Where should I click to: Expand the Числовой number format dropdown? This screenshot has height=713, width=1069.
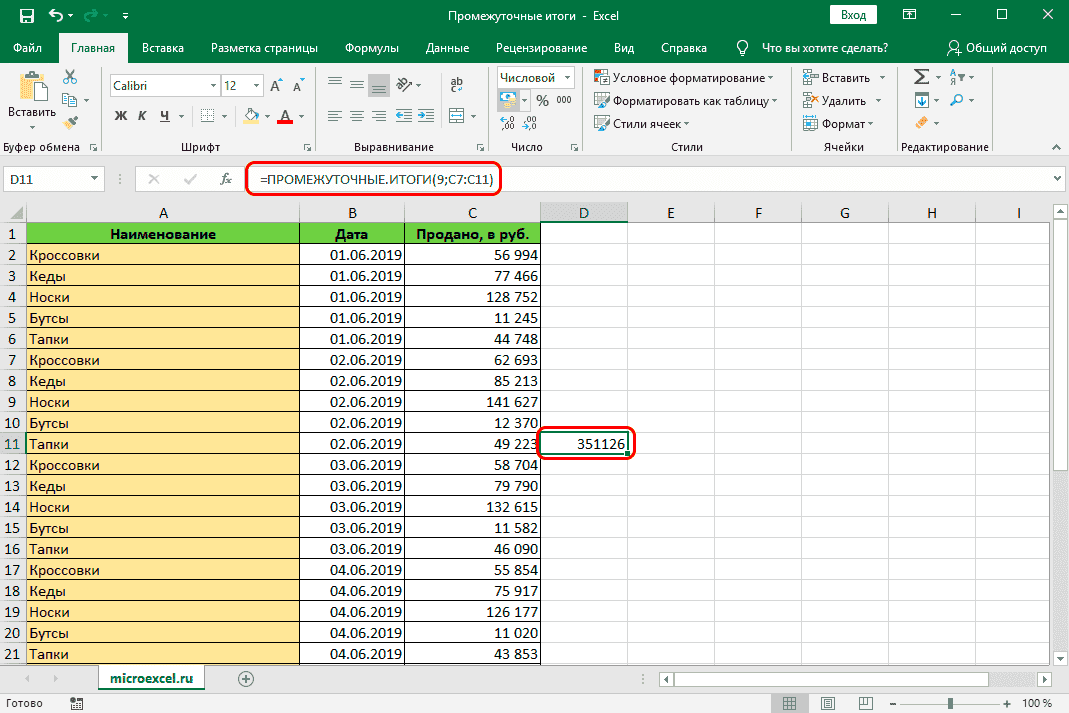pos(567,77)
